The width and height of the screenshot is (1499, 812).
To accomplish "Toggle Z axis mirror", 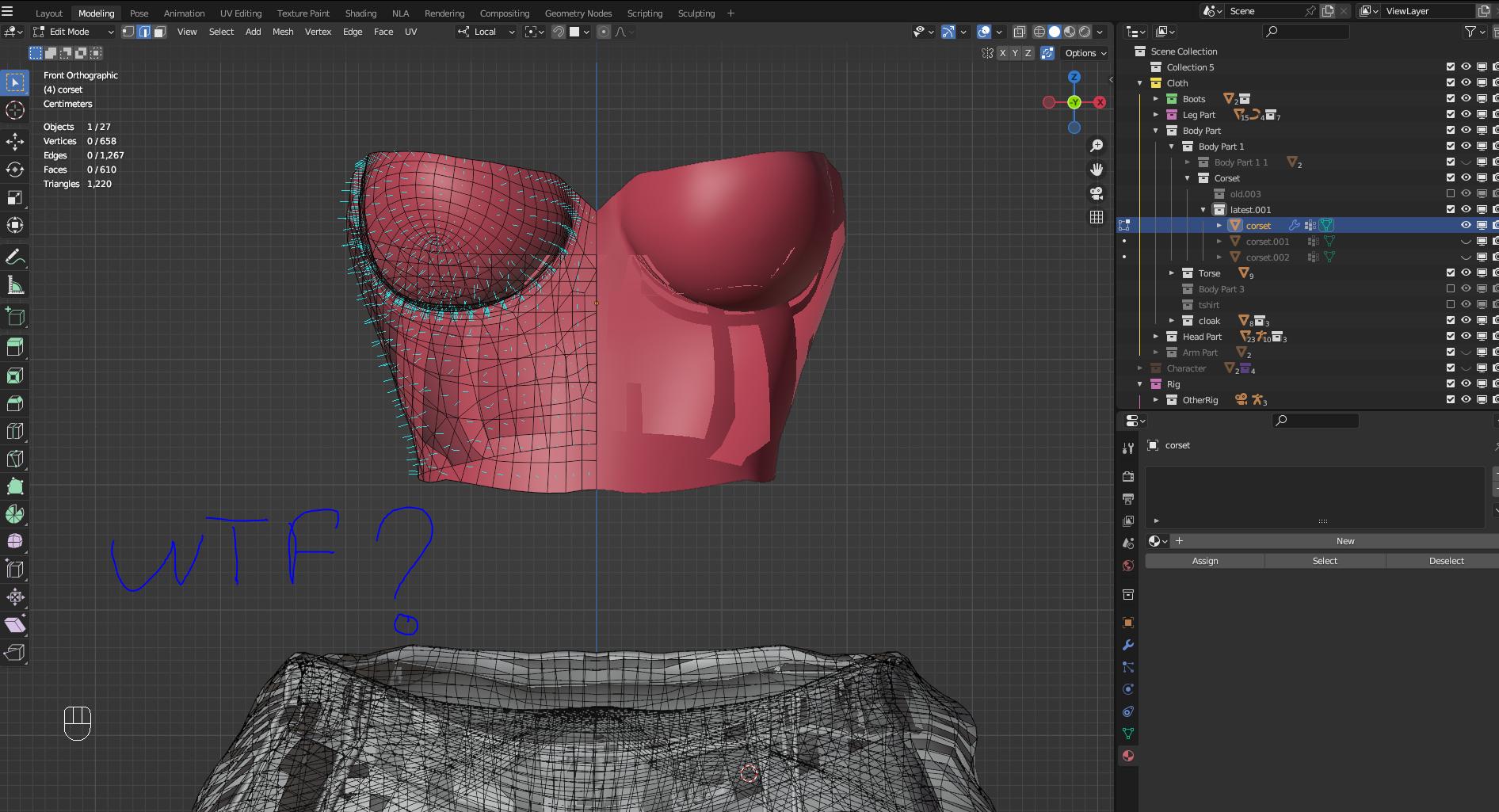I will pos(1028,53).
